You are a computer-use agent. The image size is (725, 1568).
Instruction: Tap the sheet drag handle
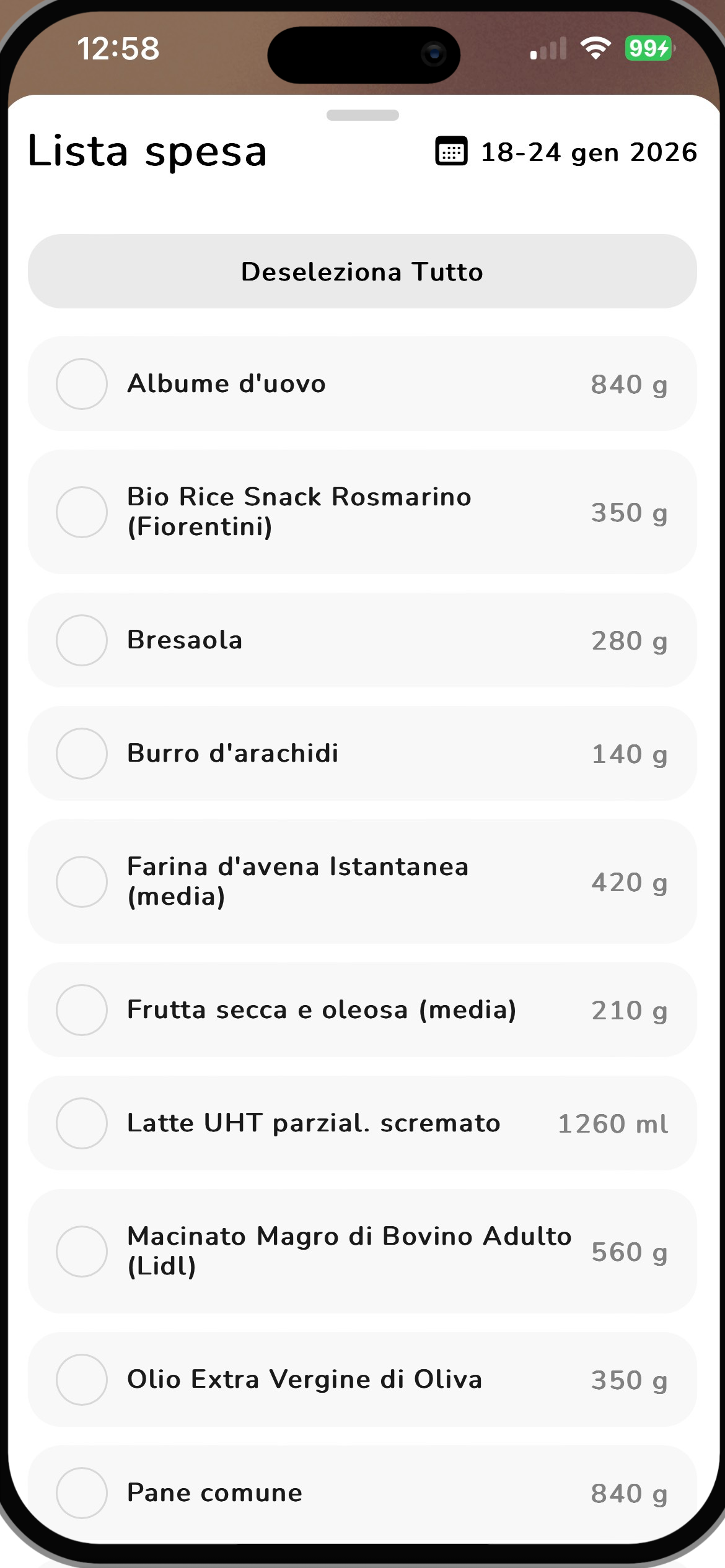tap(362, 115)
